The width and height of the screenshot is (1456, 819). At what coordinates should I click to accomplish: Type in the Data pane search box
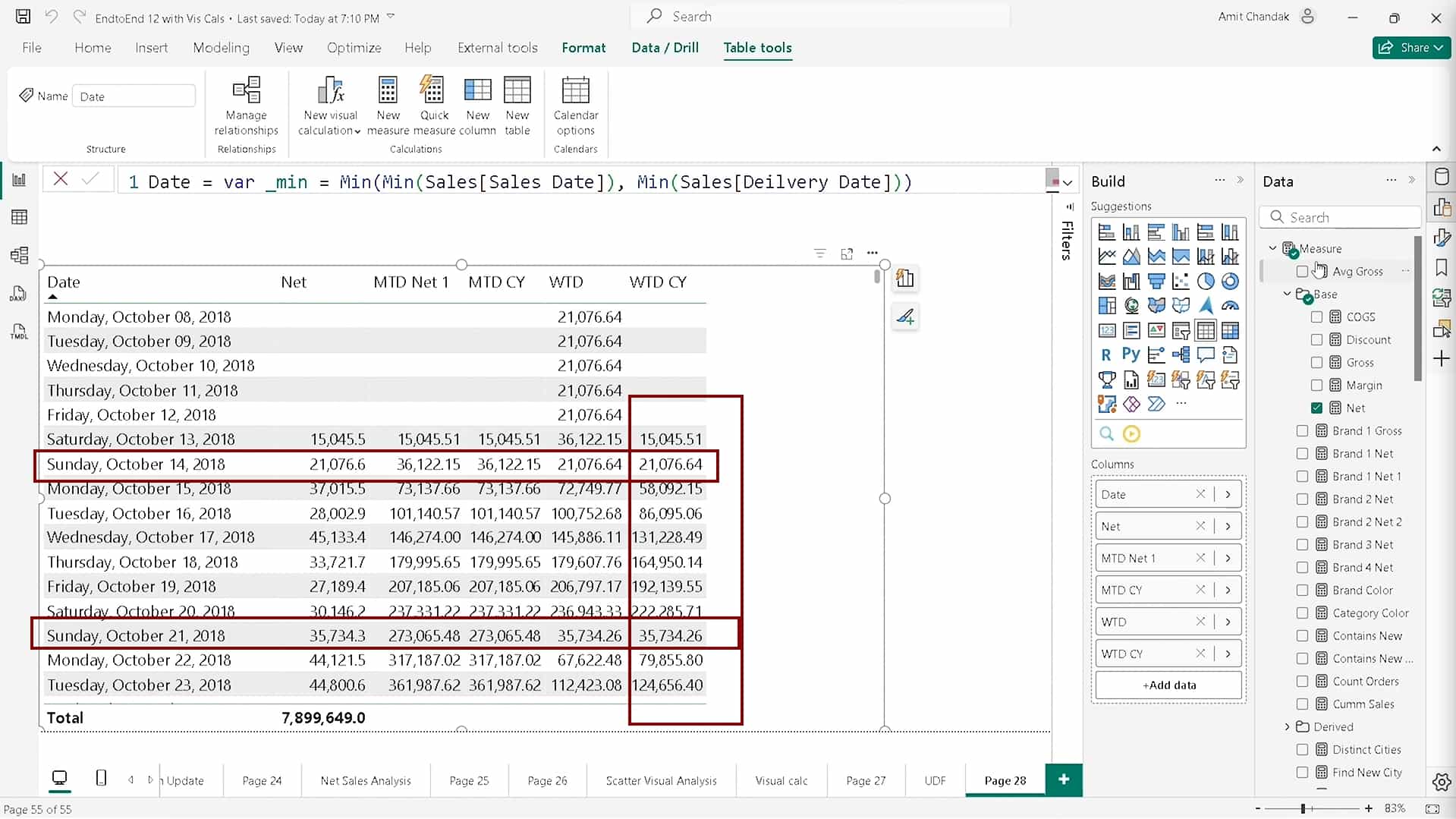click(1341, 217)
